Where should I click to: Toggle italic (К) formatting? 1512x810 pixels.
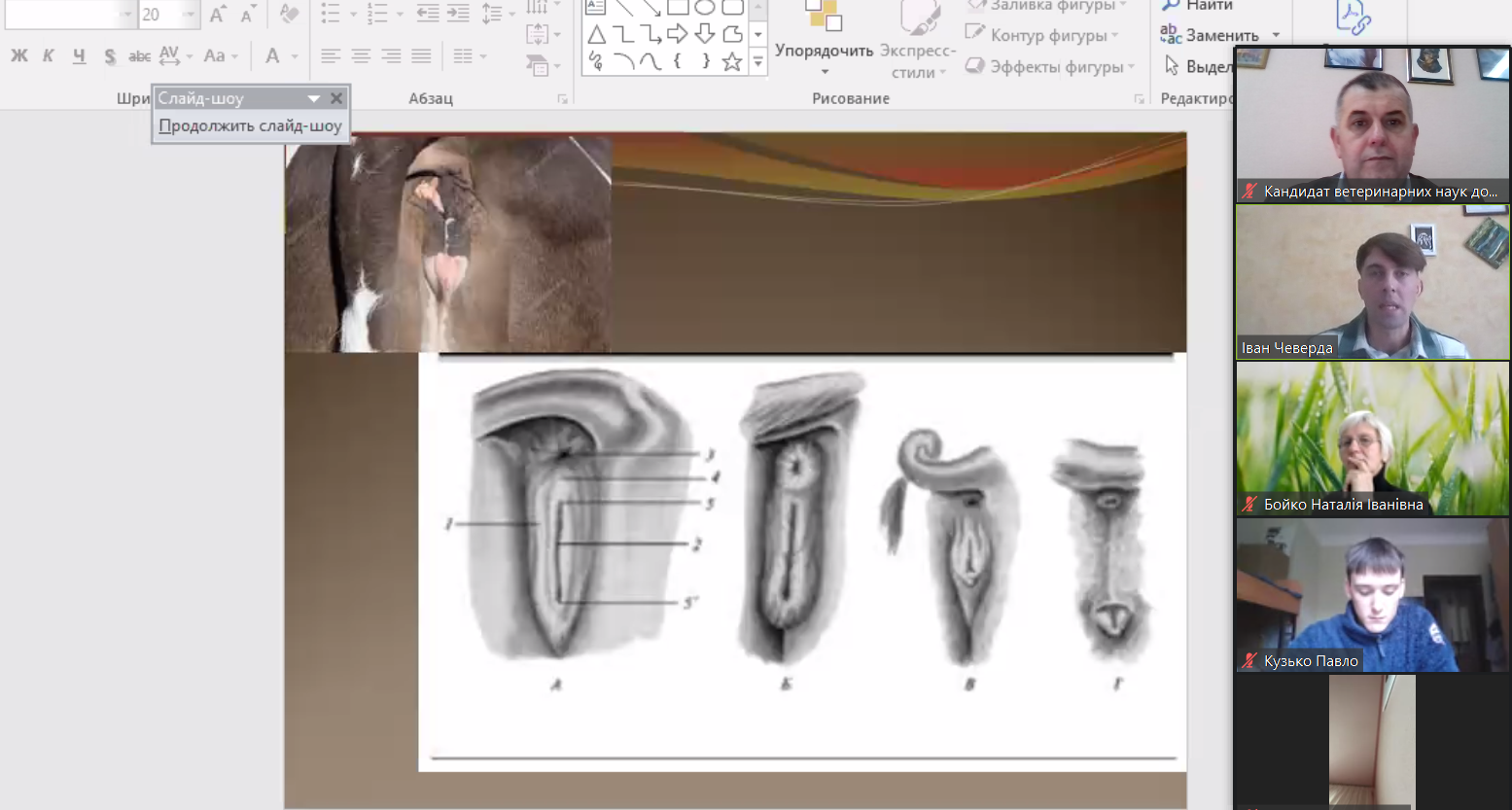pos(48,56)
